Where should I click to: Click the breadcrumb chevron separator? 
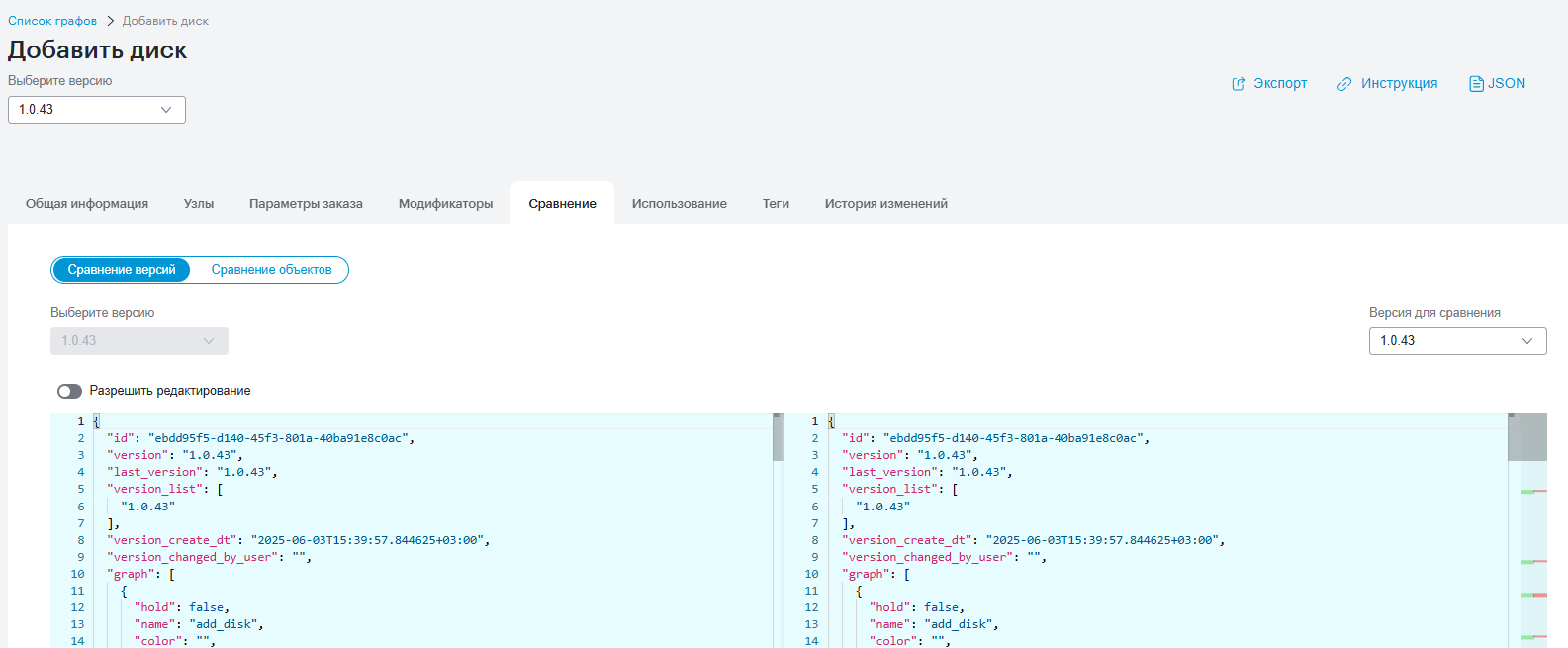[110, 21]
